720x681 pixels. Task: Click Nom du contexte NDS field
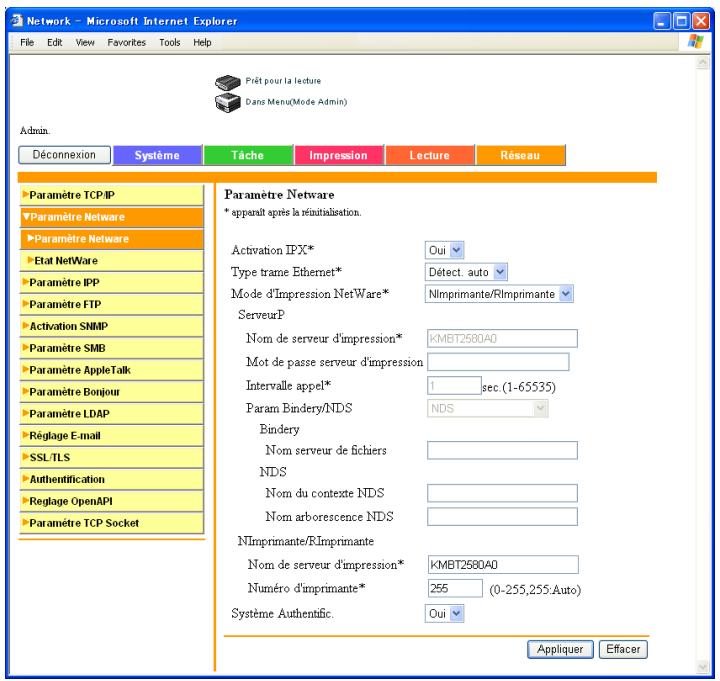point(502,493)
